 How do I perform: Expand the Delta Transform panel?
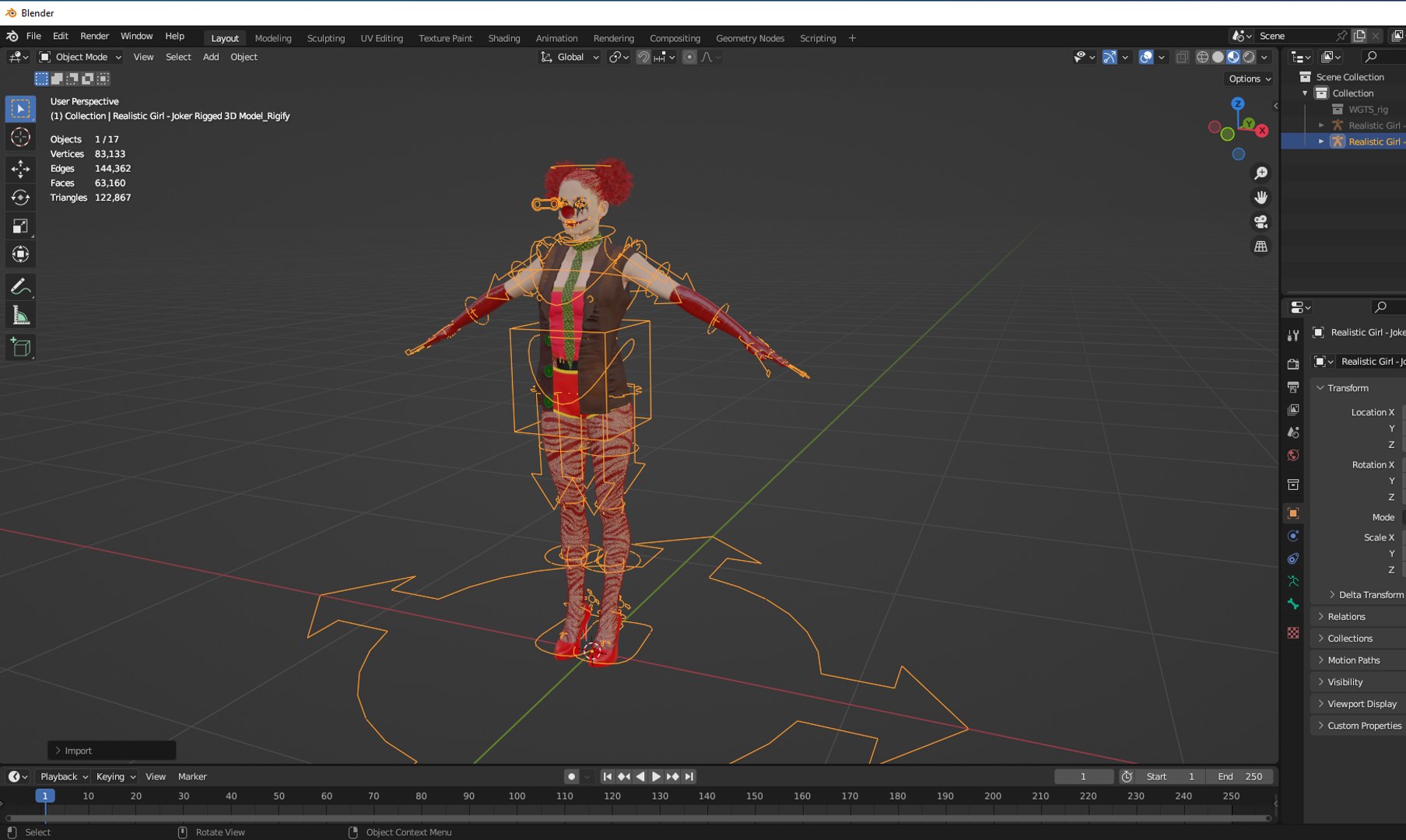(x=1364, y=594)
